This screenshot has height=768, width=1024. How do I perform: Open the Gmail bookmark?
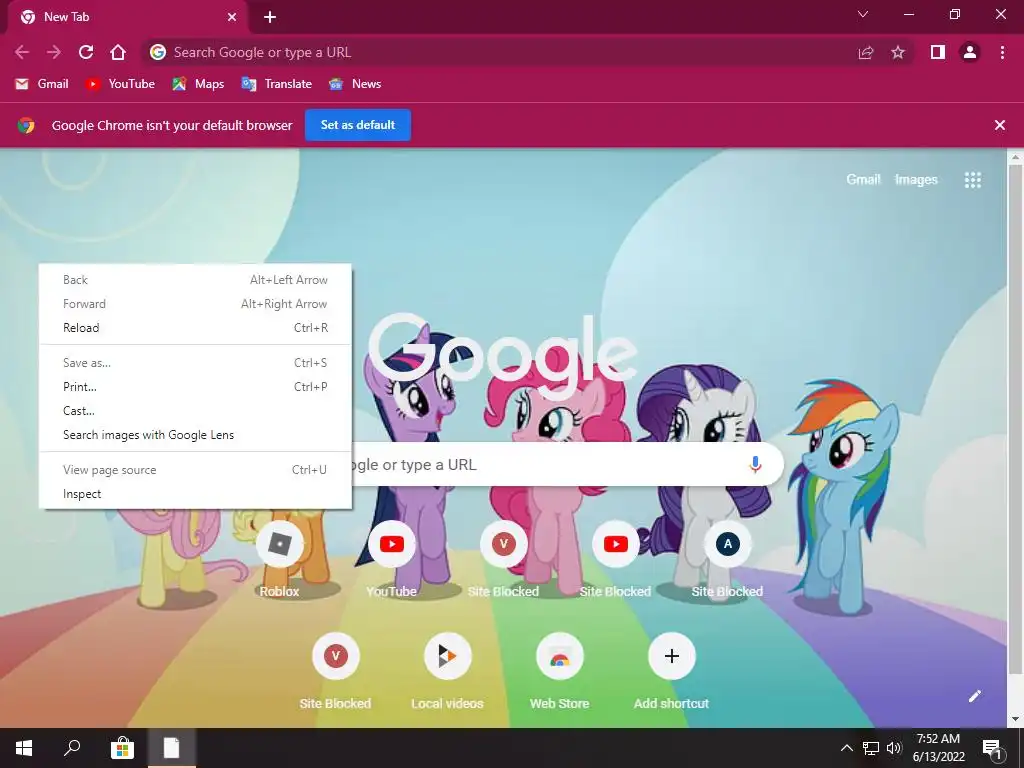coord(42,84)
